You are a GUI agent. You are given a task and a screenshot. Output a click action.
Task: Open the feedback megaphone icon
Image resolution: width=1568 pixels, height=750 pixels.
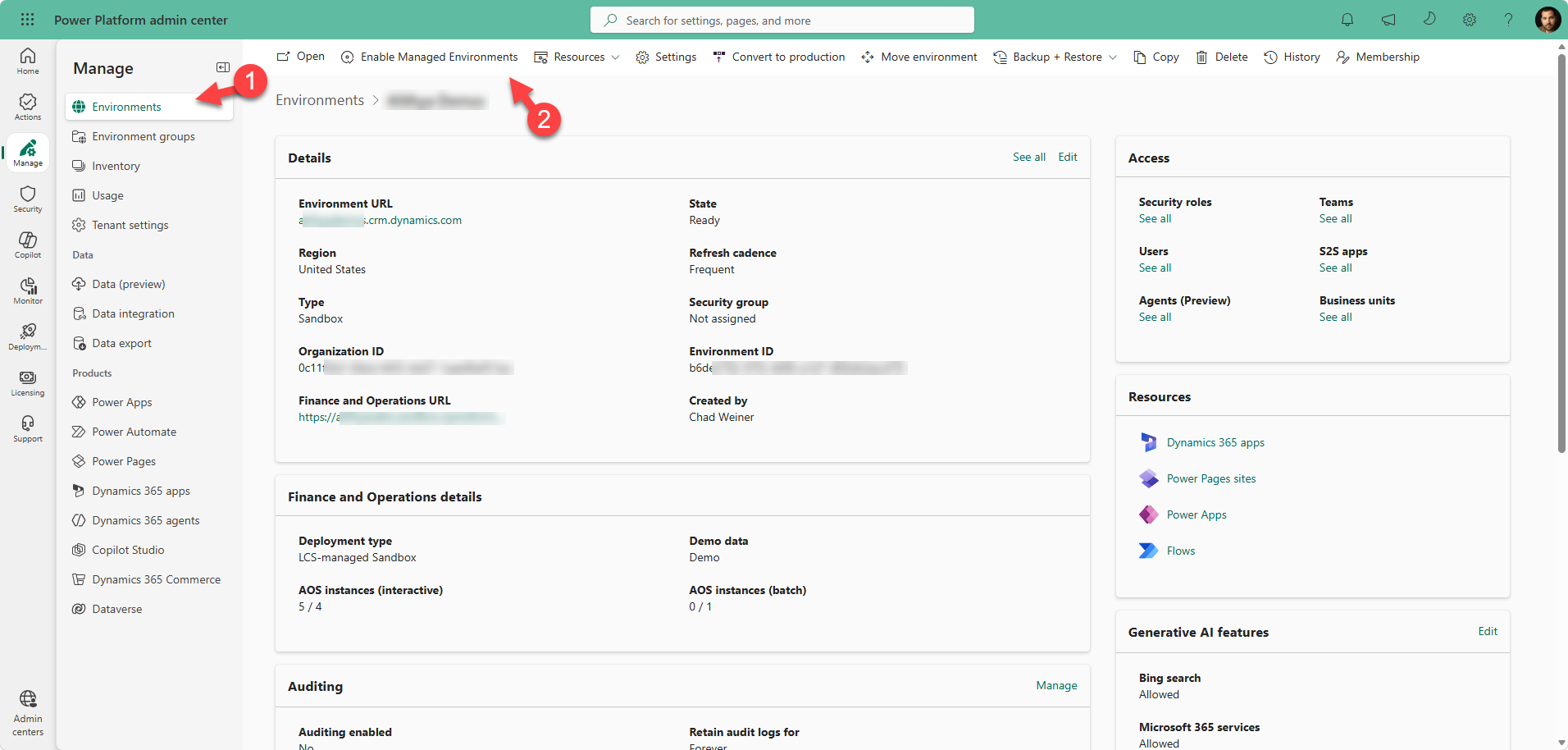(1388, 20)
